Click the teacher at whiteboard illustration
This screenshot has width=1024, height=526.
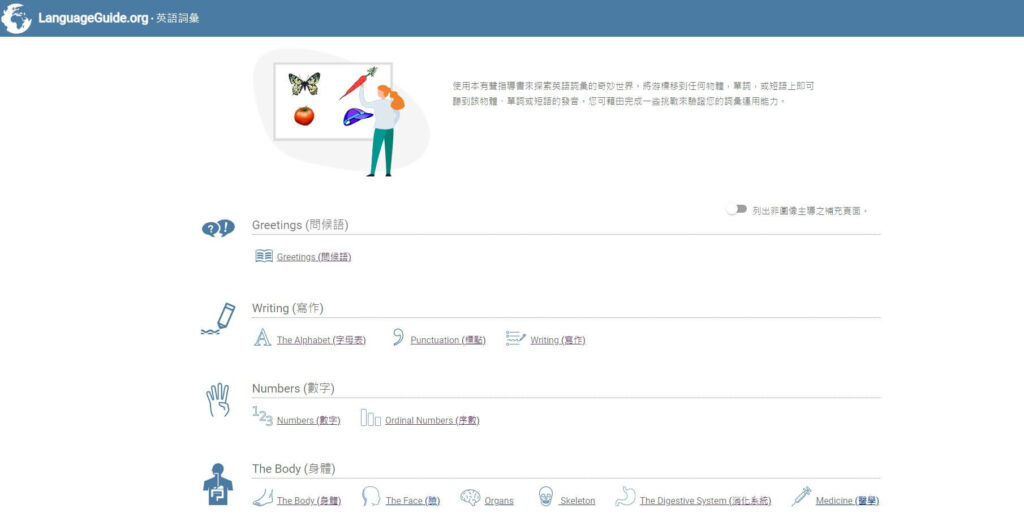341,113
